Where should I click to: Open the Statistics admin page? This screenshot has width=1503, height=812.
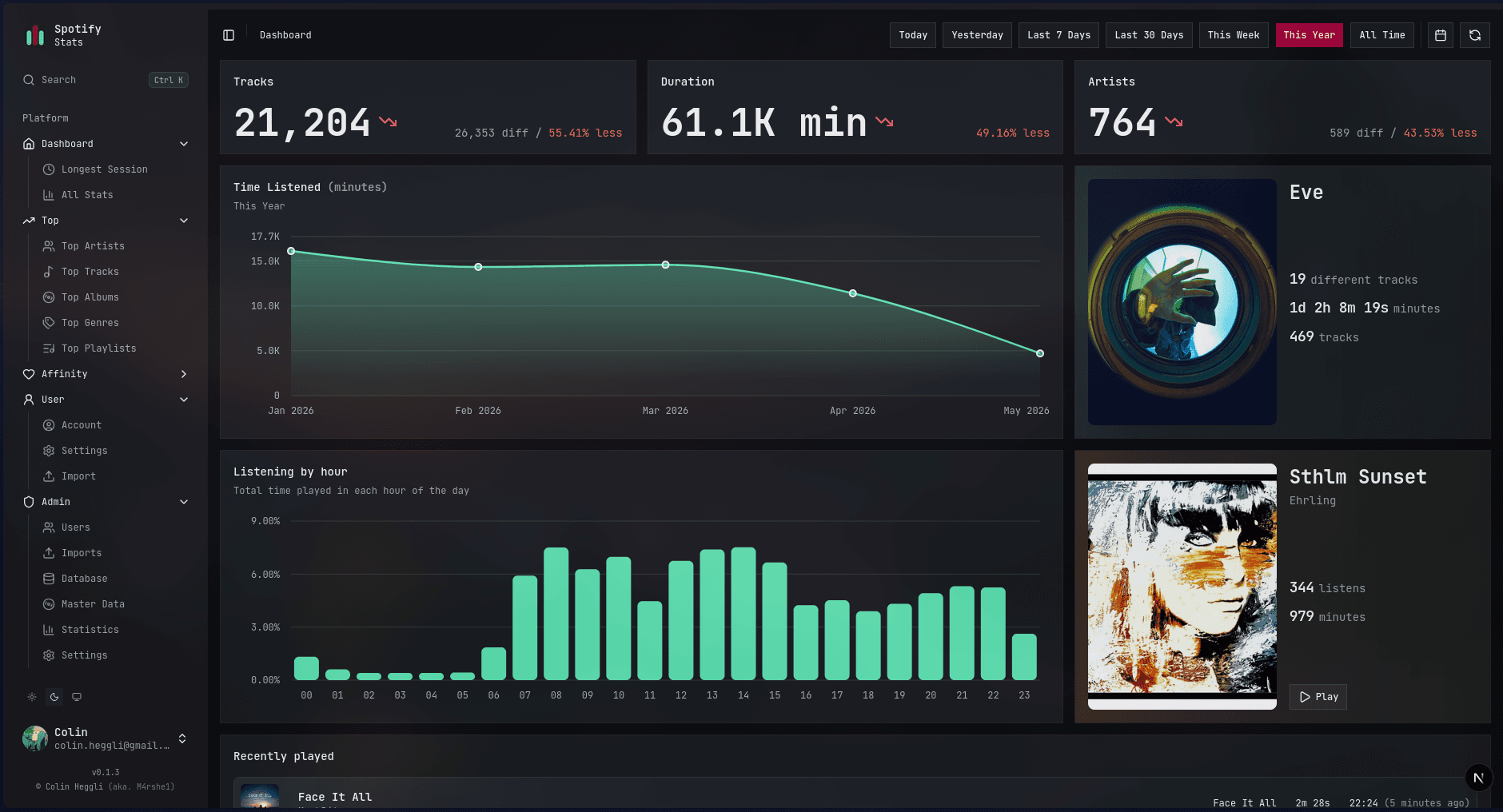[90, 630]
